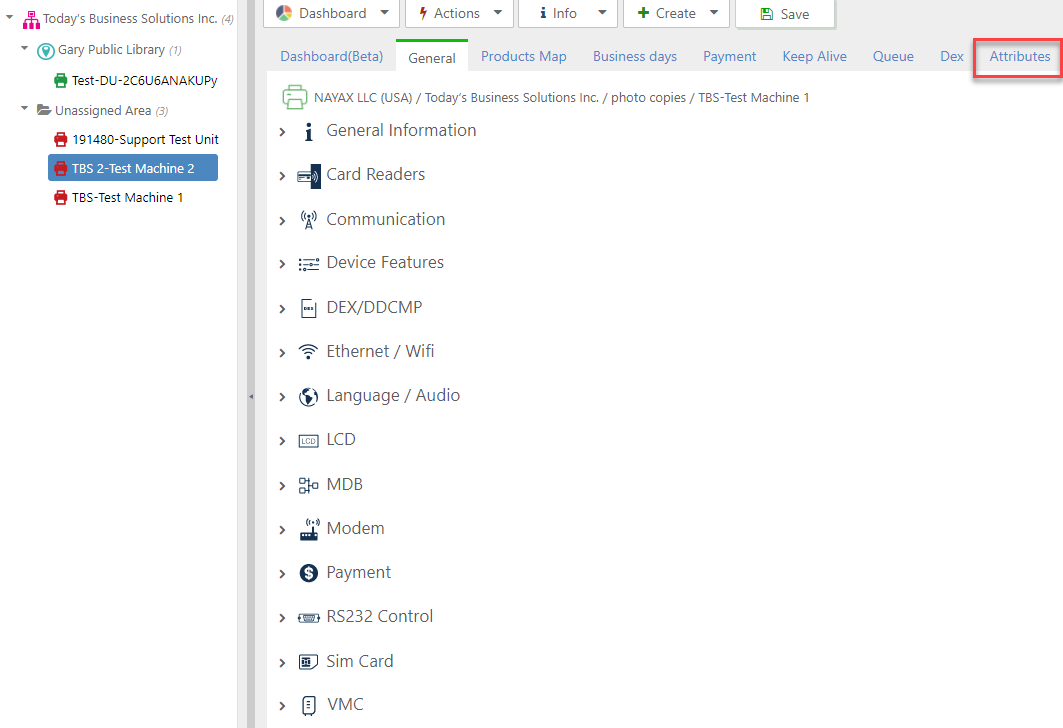The height and width of the screenshot is (728, 1063).
Task: Click the green printer icon in breadcrumb
Action: (x=294, y=97)
